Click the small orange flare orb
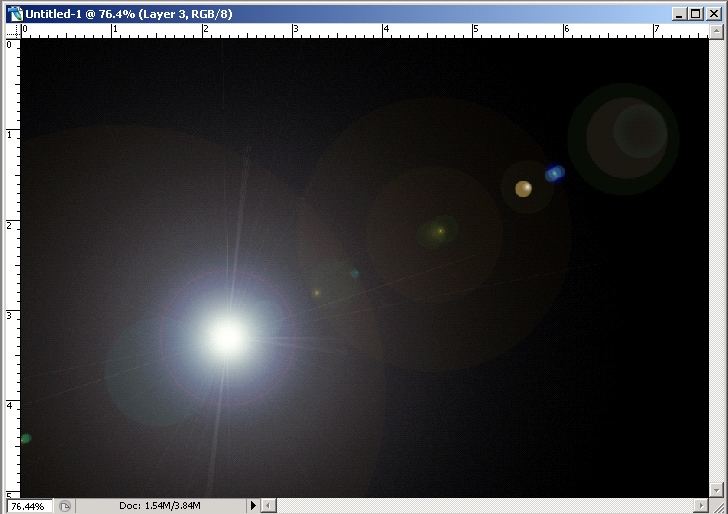This screenshot has width=728, height=514. click(x=523, y=189)
